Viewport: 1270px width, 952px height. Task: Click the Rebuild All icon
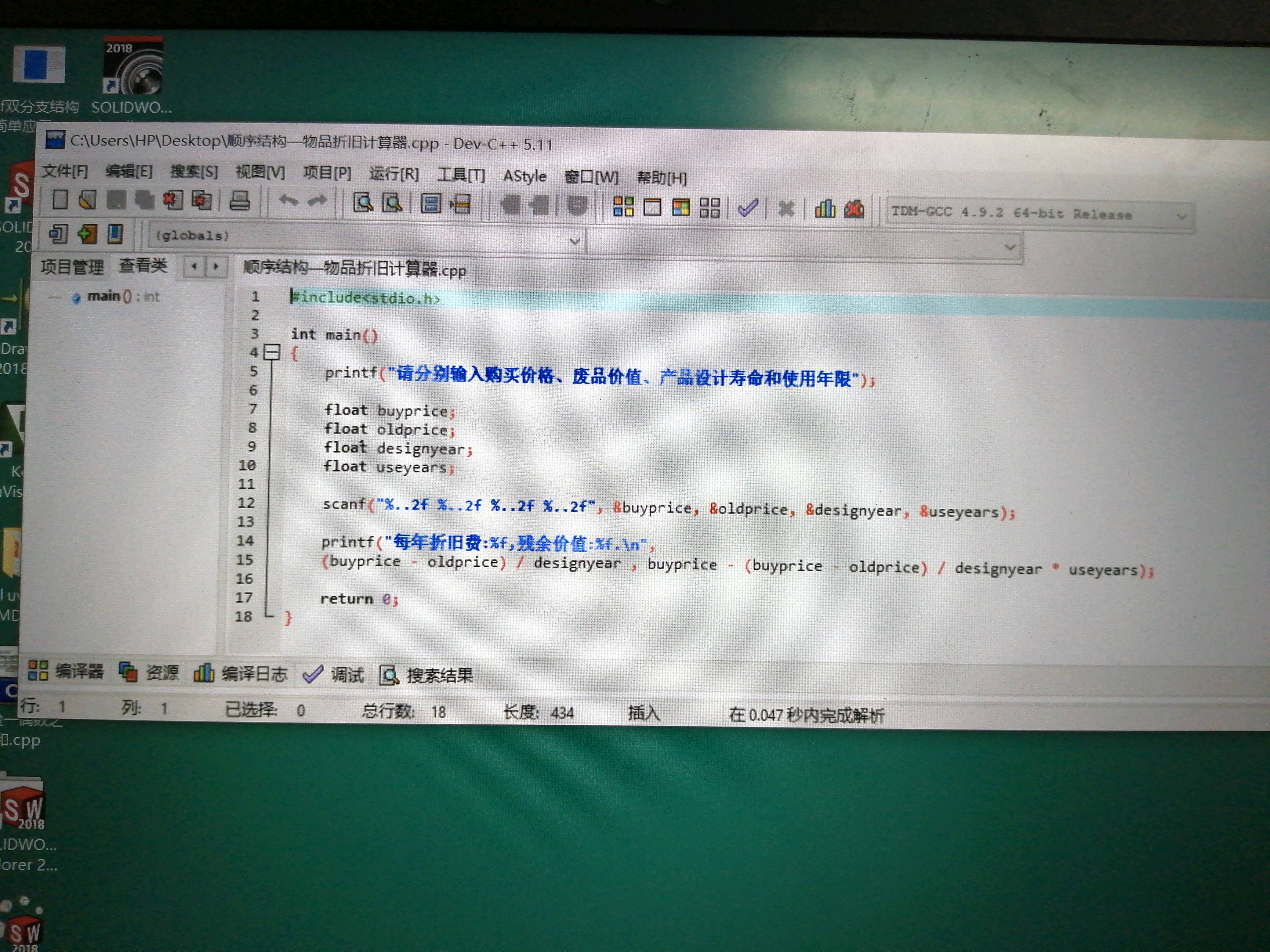(x=709, y=207)
